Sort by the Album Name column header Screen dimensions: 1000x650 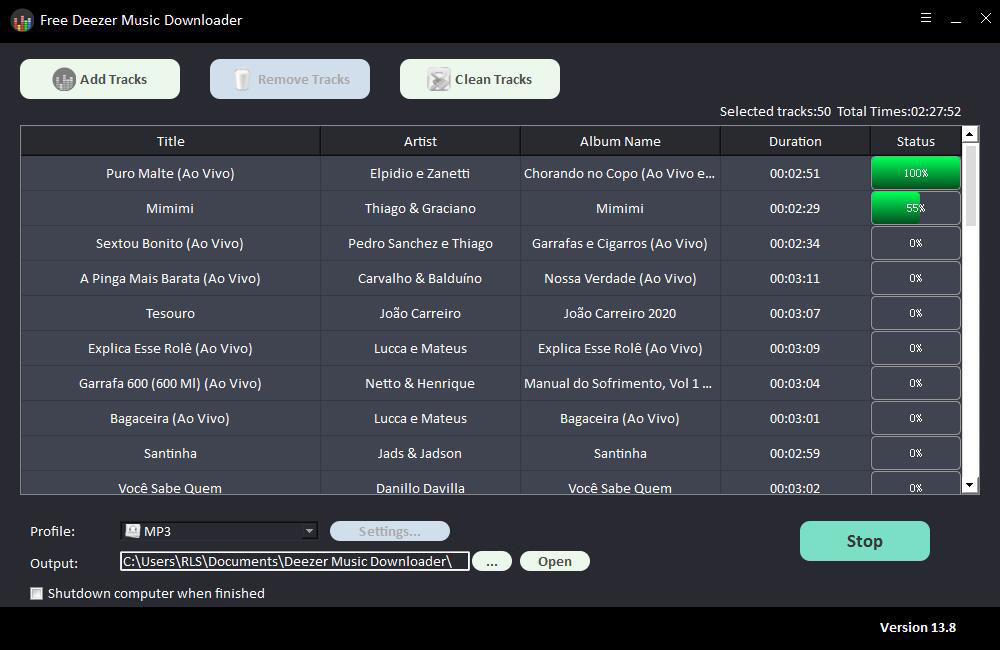tap(620, 141)
